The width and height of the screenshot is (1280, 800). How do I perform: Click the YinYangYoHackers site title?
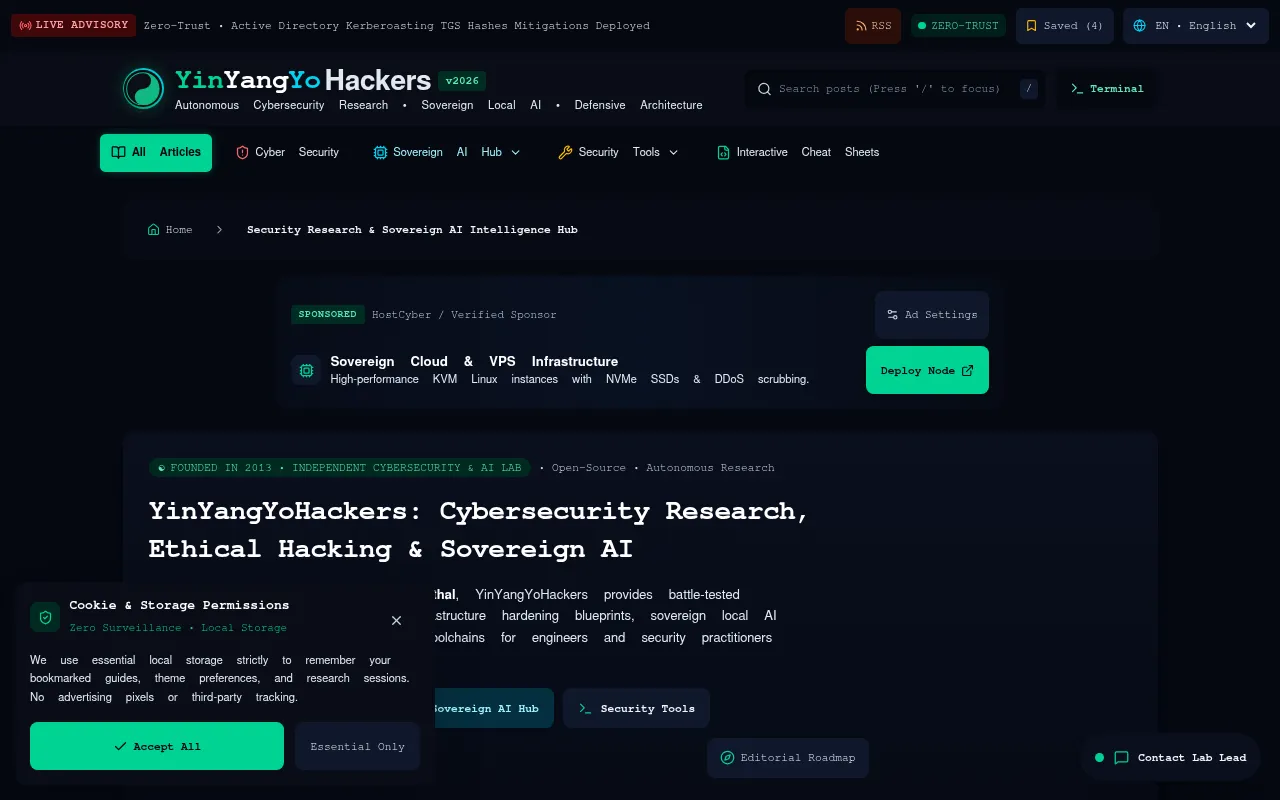point(303,80)
